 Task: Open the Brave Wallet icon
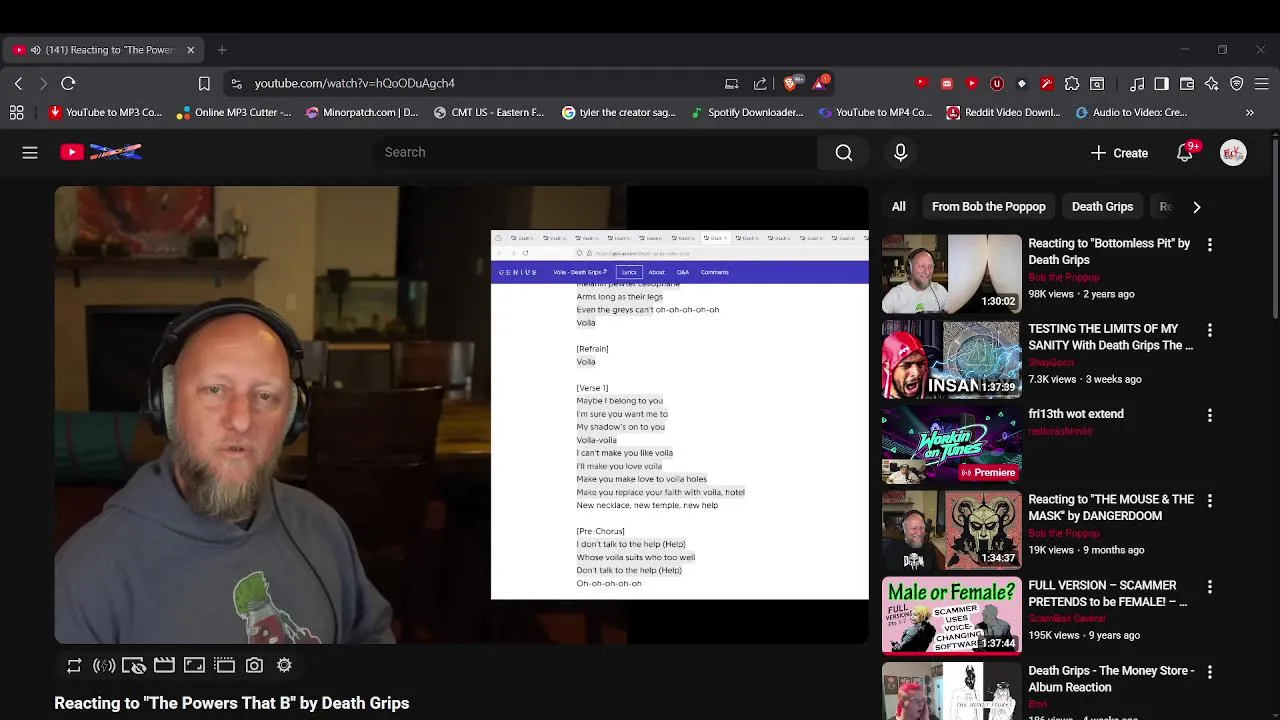coord(1187,84)
